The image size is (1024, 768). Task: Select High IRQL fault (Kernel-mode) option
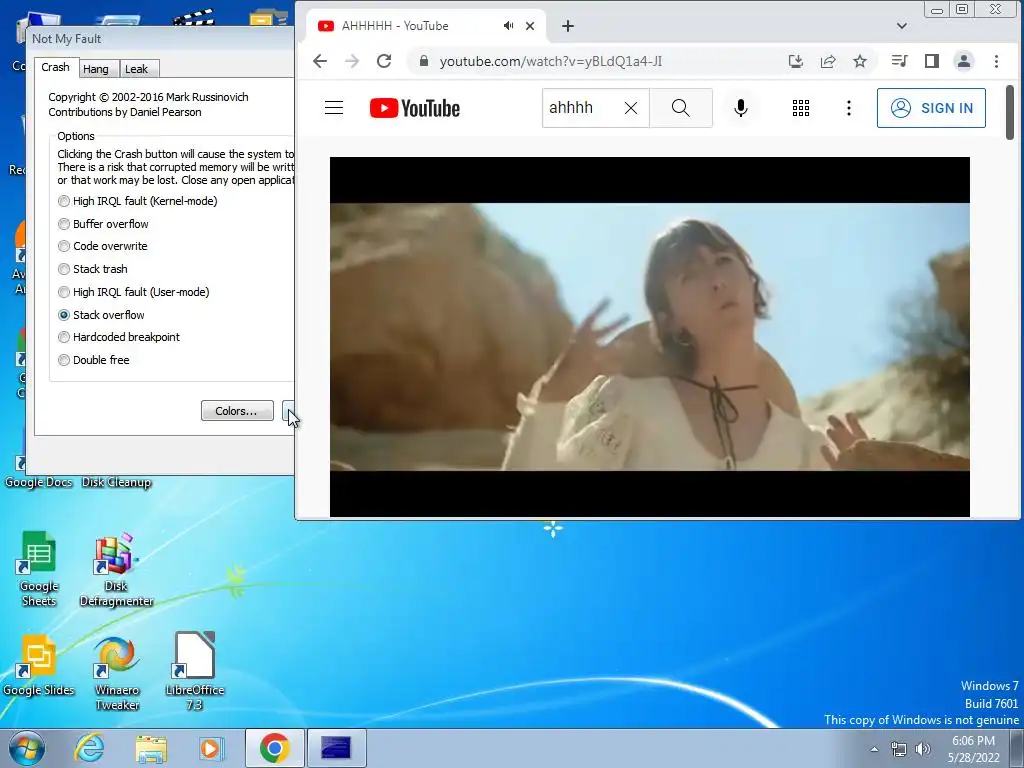pyautogui.click(x=138, y=201)
